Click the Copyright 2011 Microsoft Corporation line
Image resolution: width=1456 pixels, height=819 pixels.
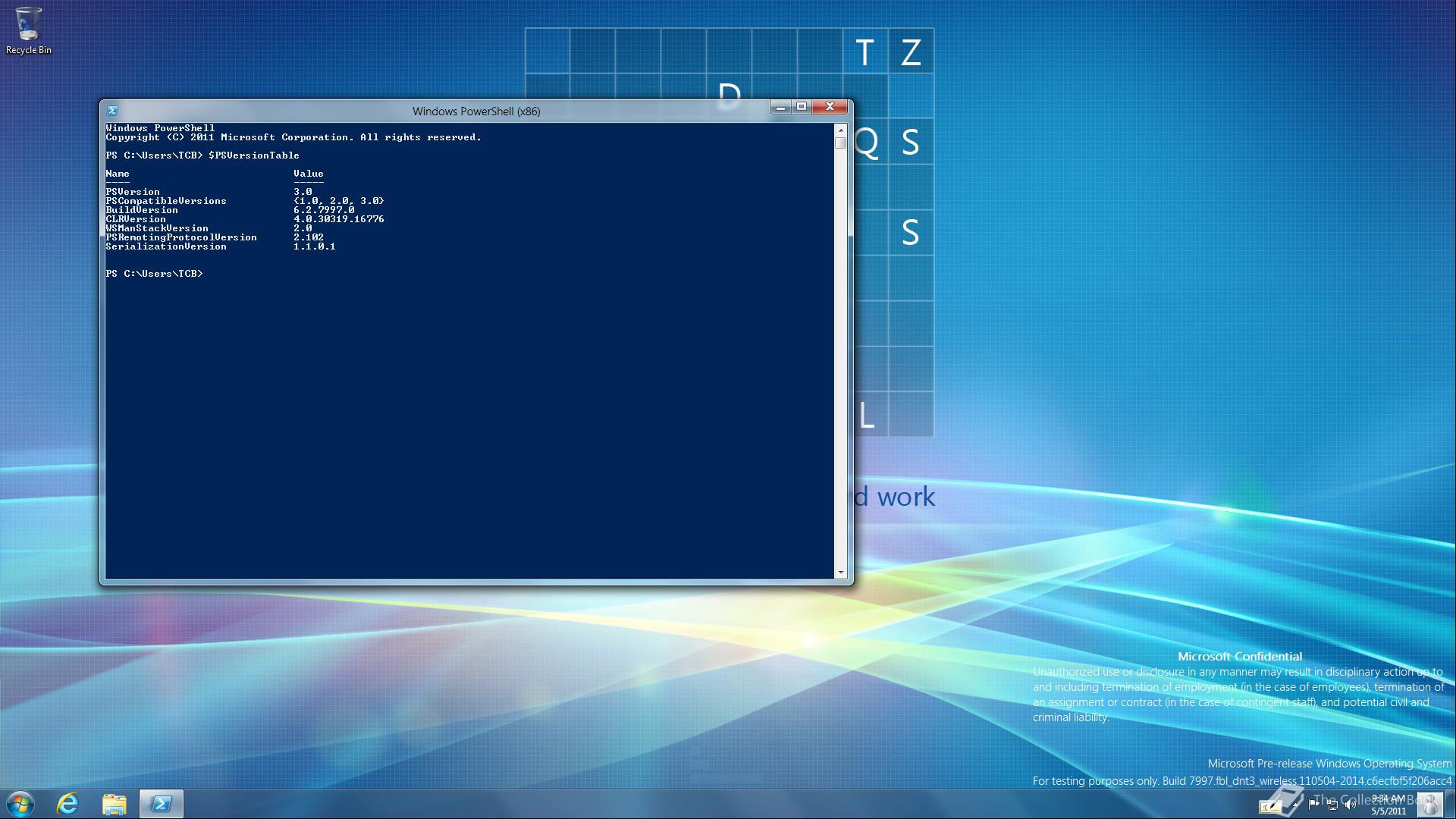(293, 137)
